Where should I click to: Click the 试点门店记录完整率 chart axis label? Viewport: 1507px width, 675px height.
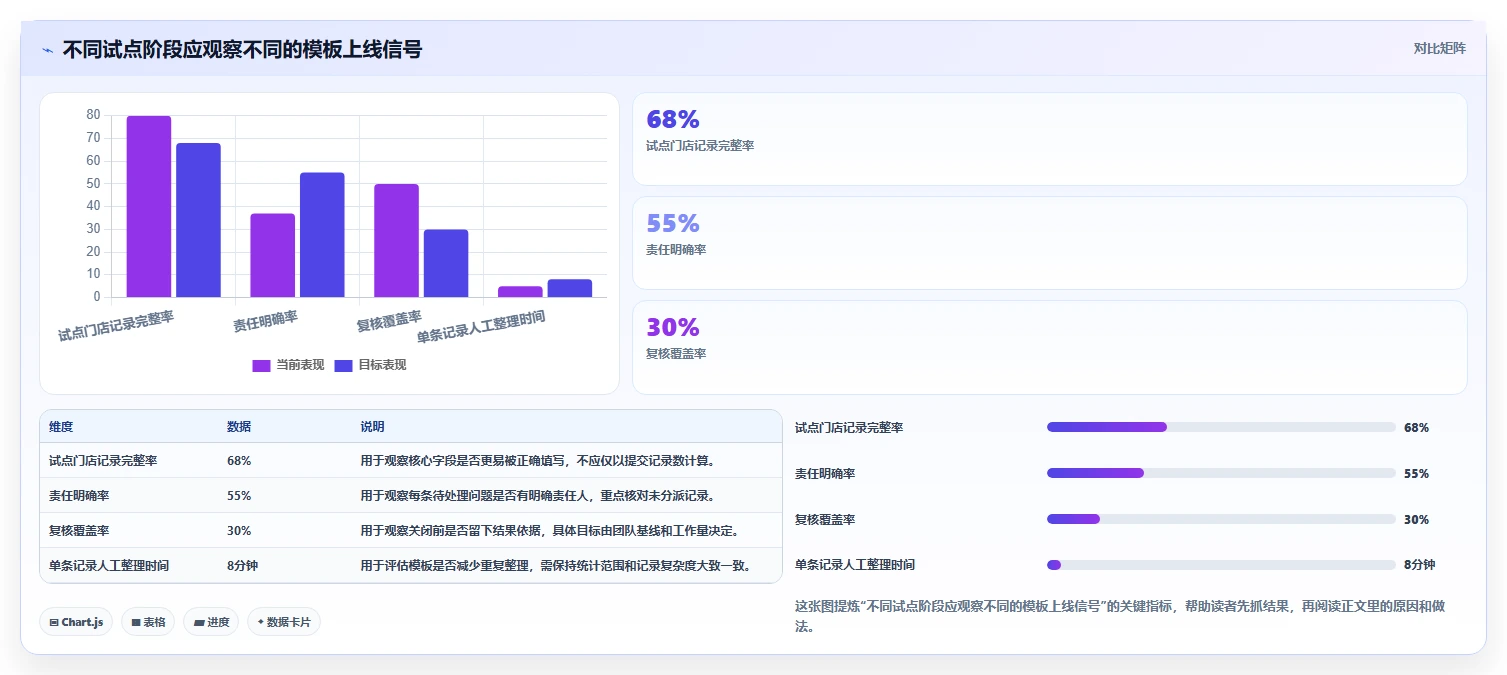tap(116, 326)
